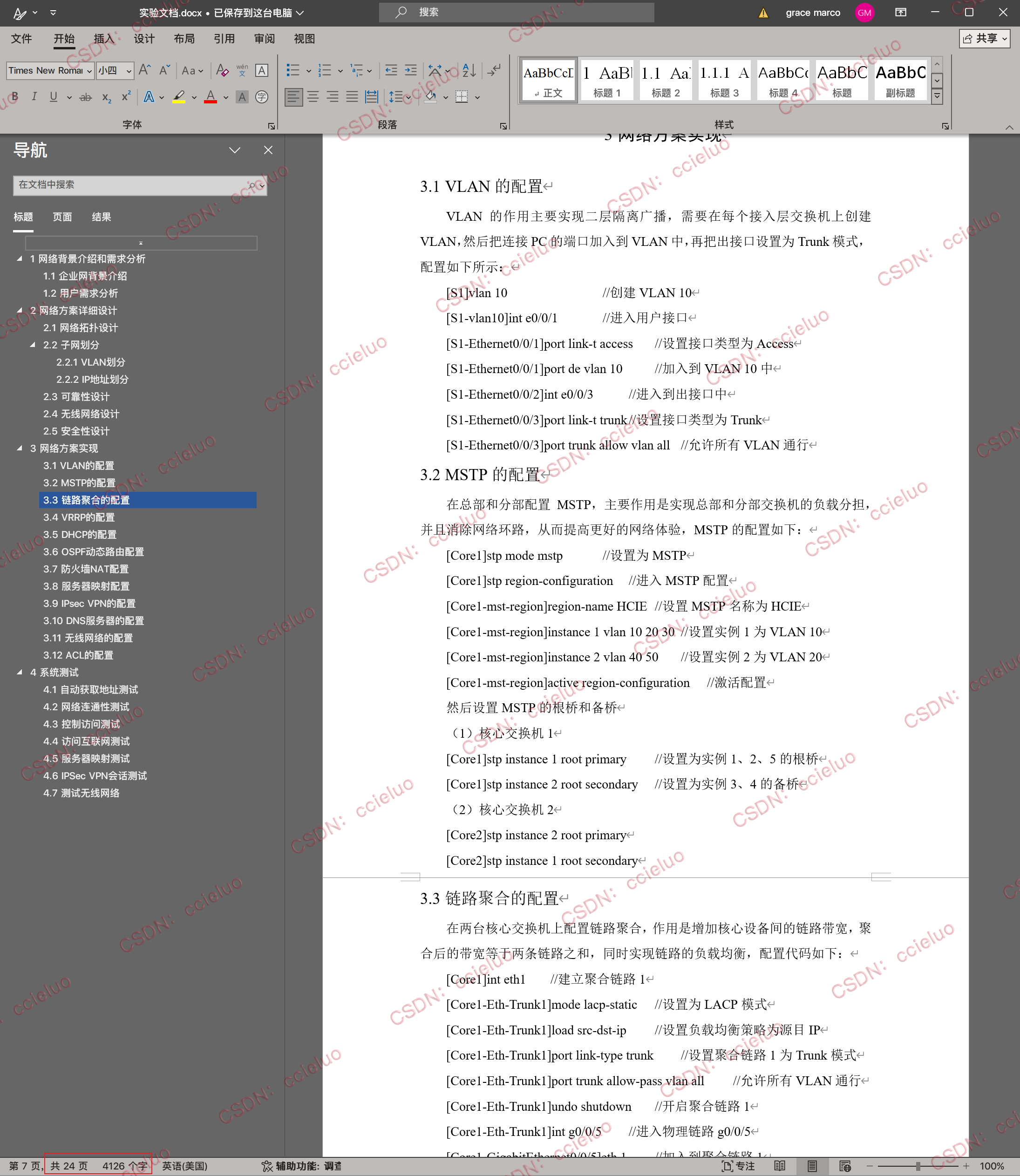Open the line spacing icon
Screen dimensions: 1020x1176
395,97
